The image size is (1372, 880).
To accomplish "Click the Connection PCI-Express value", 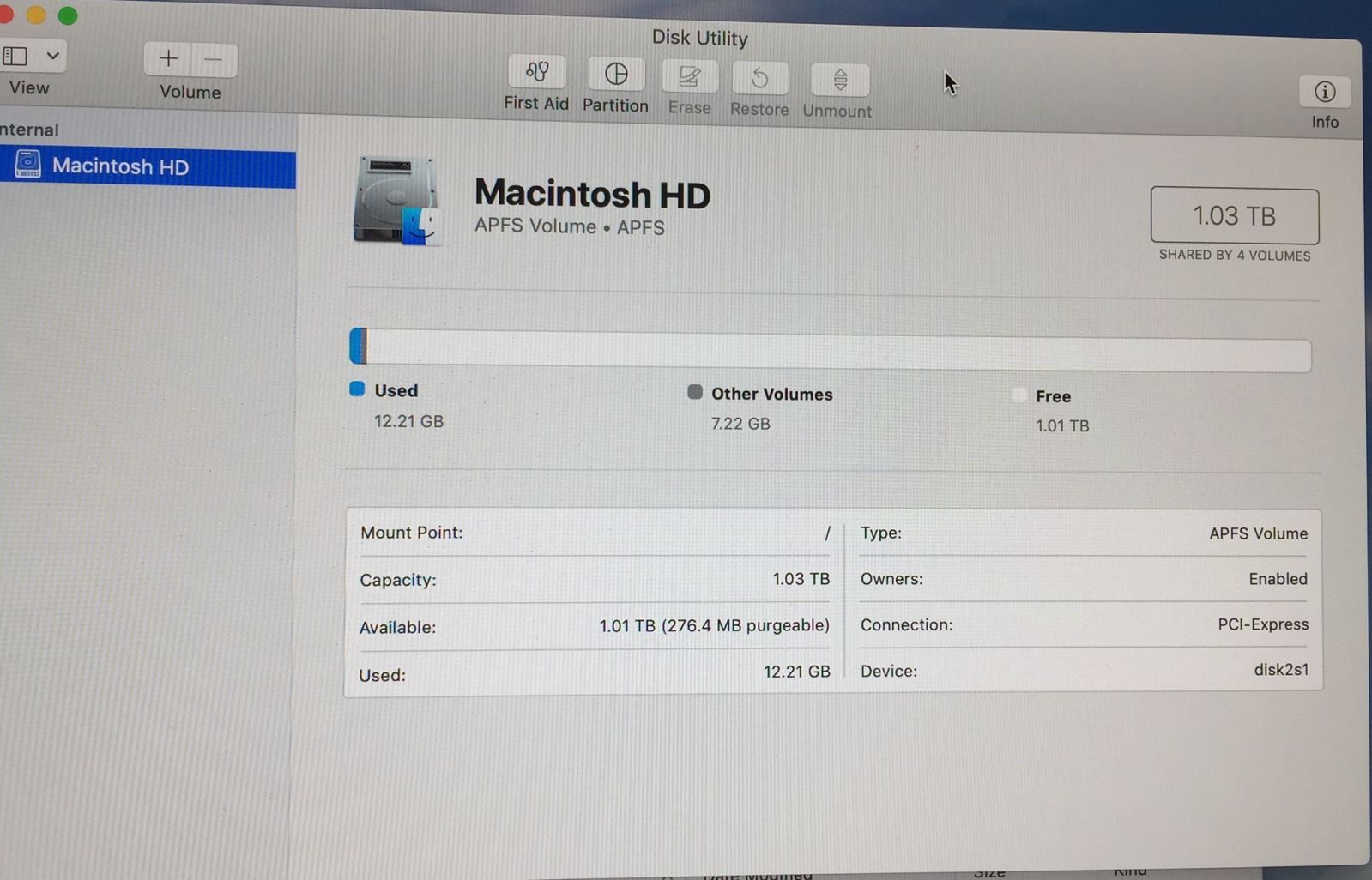I will click(x=1263, y=624).
